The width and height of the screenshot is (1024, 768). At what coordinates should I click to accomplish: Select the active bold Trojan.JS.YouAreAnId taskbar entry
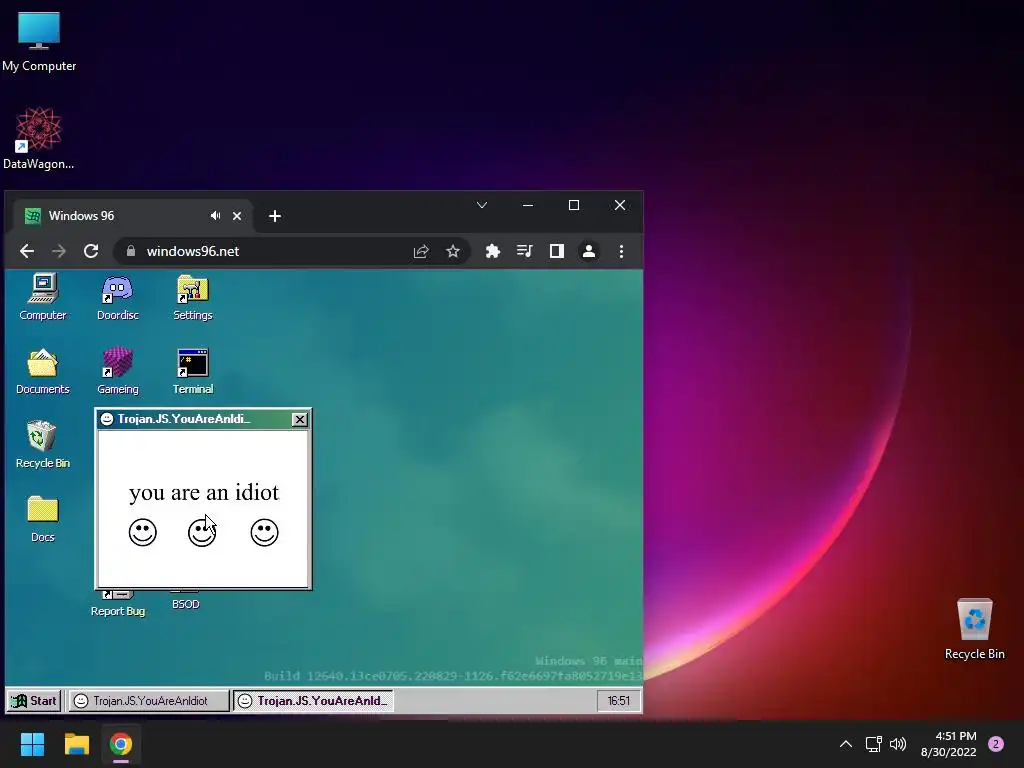(313, 701)
